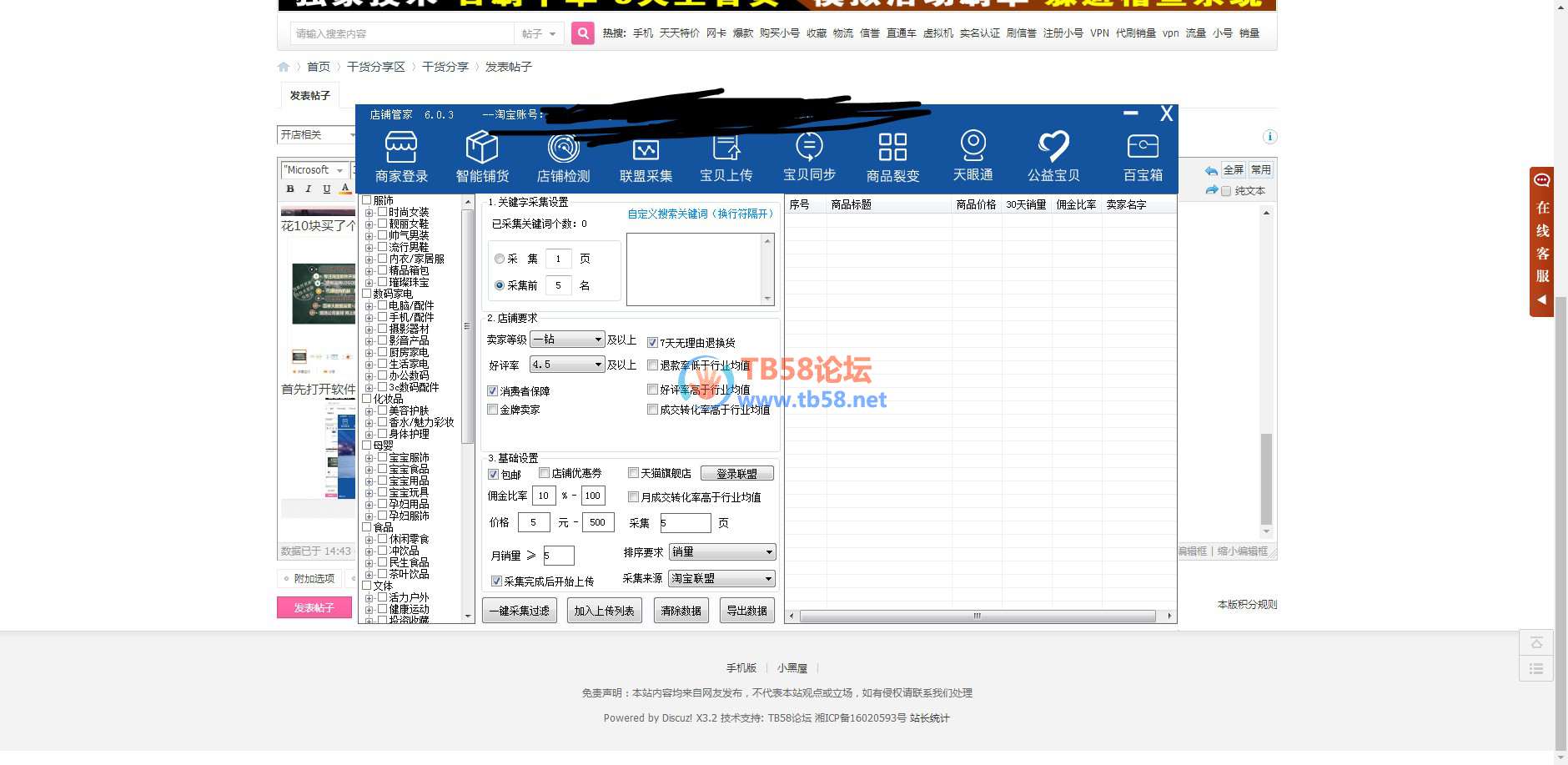Open the 好评率 4.5 dropdown
Screen dimensions: 1568x765
pyautogui.click(x=567, y=365)
